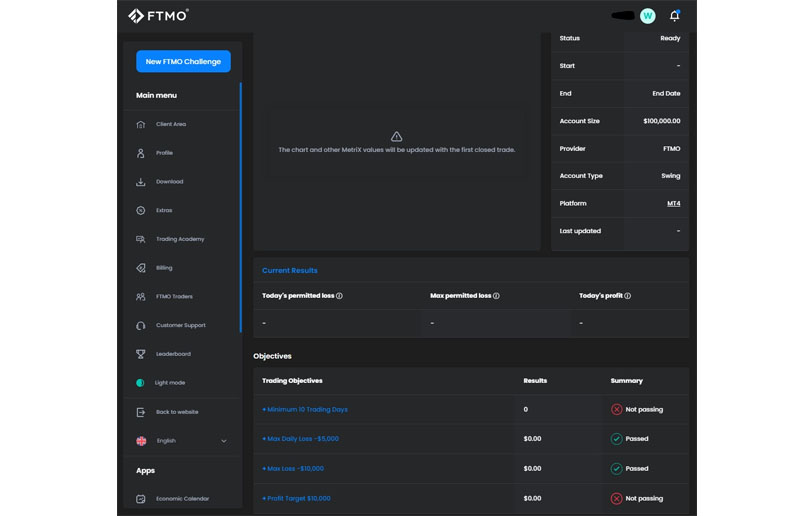The image size is (800, 516).
Task: Click the Swing account type value
Action: tap(671, 176)
